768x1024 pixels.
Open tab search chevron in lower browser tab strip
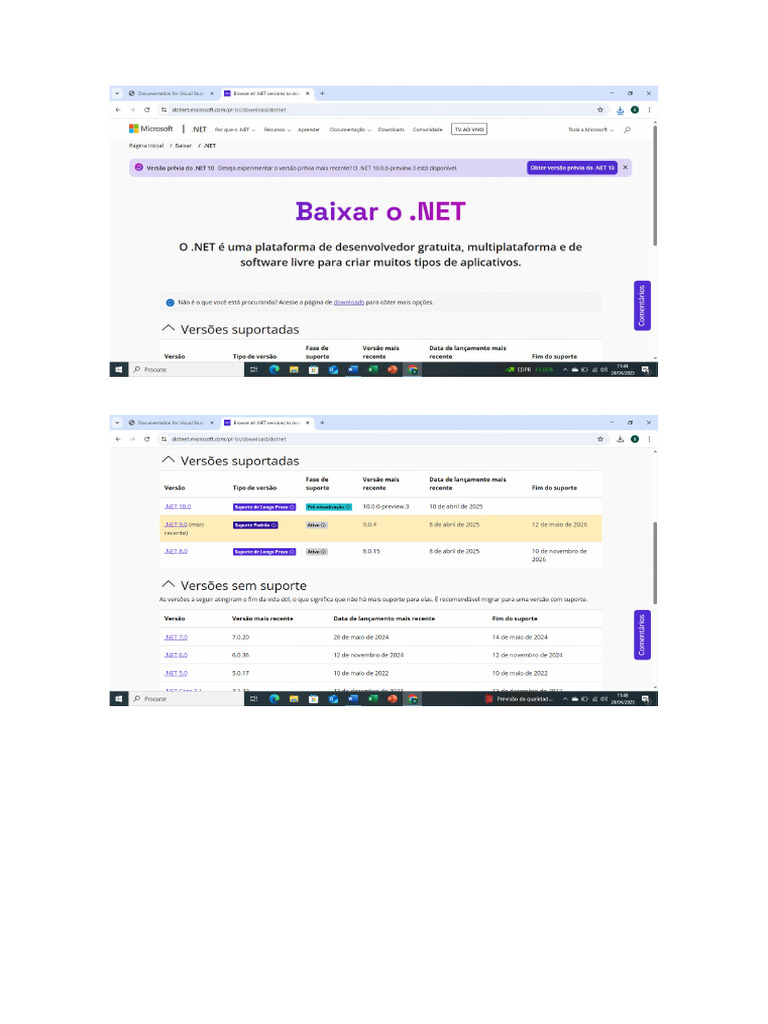pos(118,423)
